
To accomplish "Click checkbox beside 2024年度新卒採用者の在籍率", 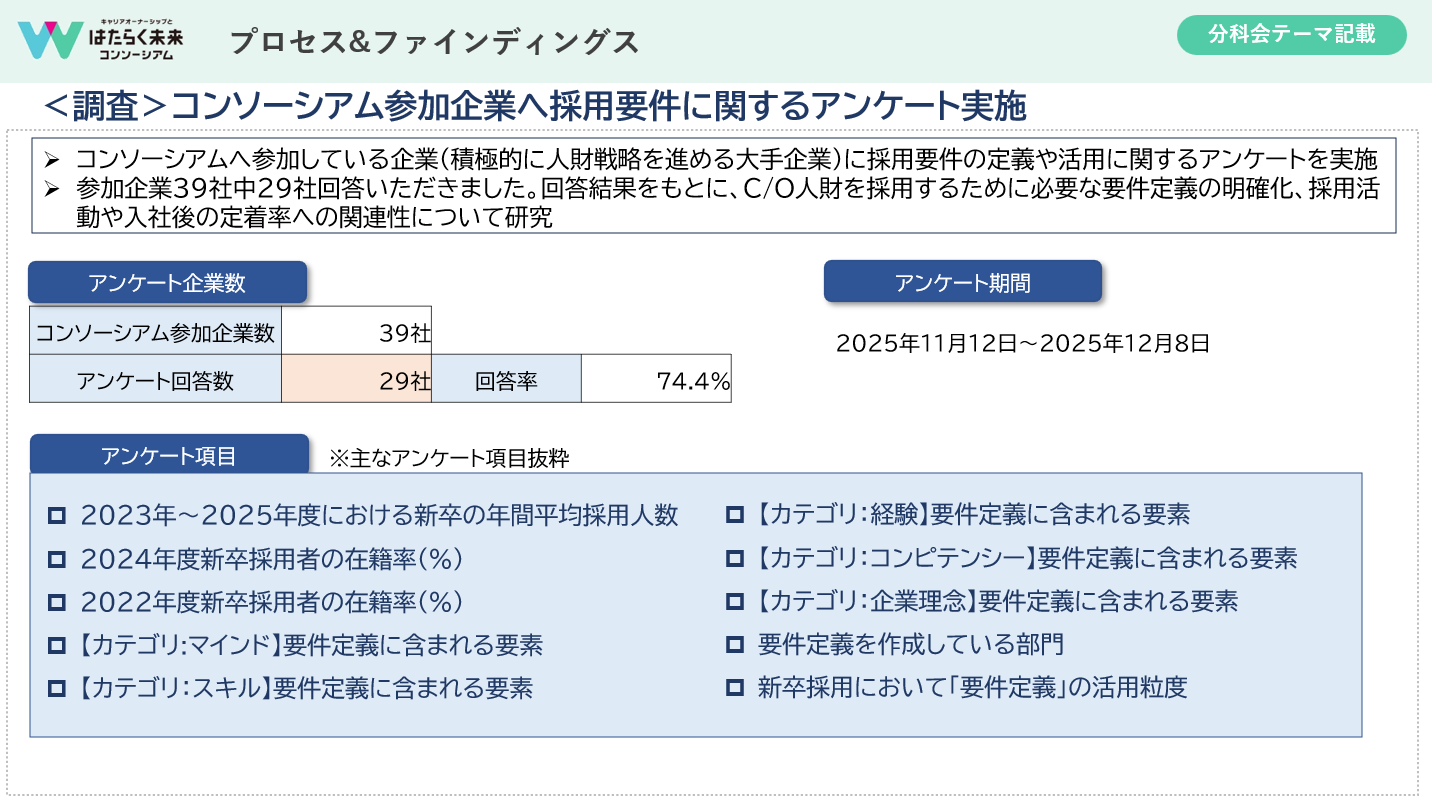I will click(x=57, y=559).
